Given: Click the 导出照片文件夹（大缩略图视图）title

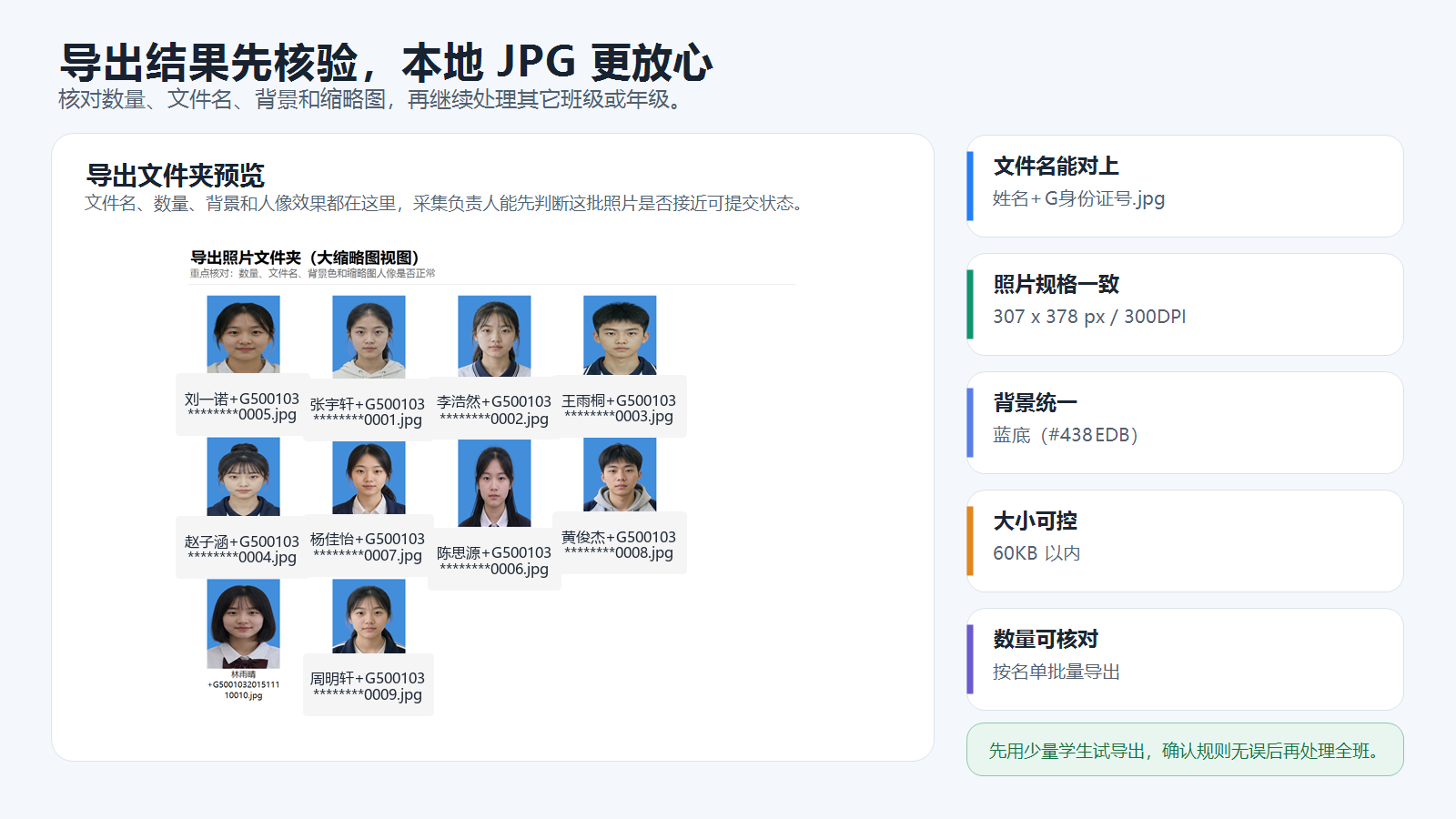Looking at the screenshot, I should point(305,258).
